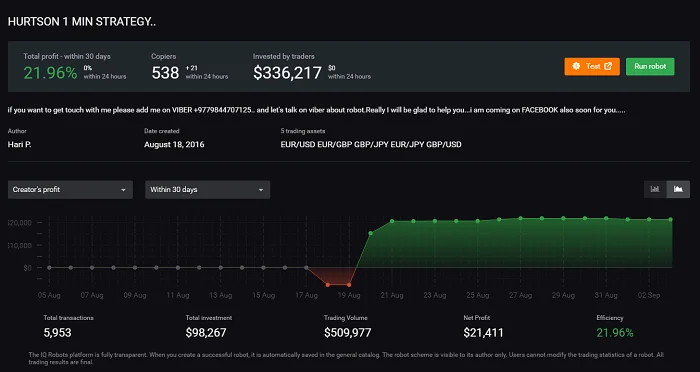Click the first red data point near 18 Aug

pos(328,284)
